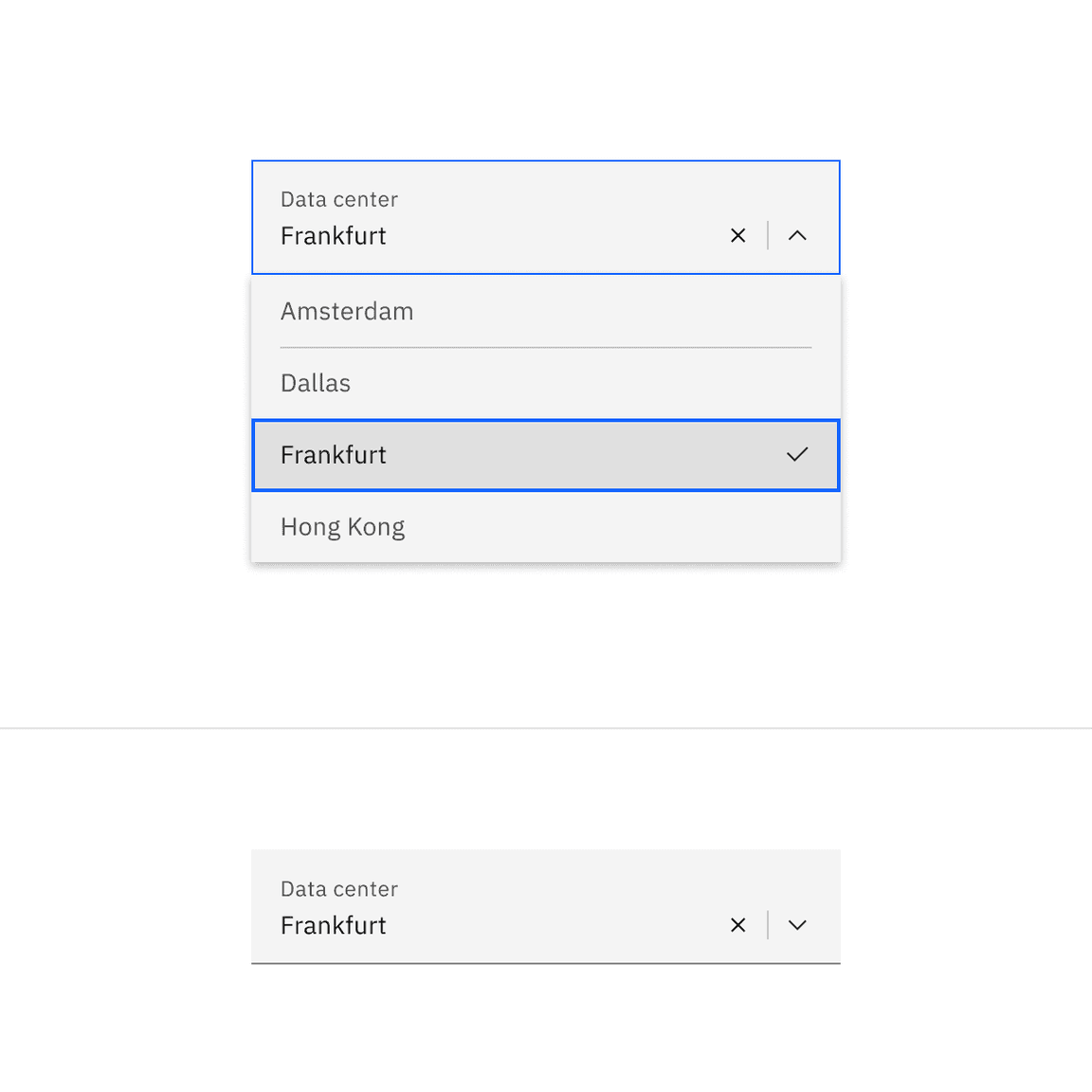Click the Frankfurt text in the focused top field

pyautogui.click(x=334, y=236)
